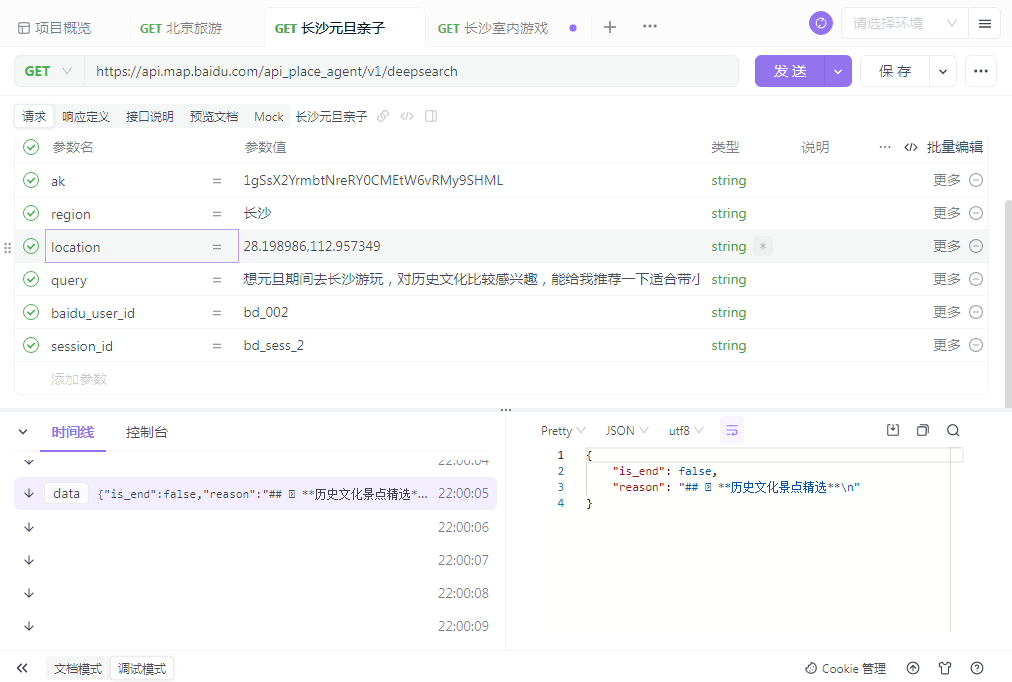Viewport: 1012px width, 682px height.
Task: Edit the request URL field
Action: tap(411, 71)
